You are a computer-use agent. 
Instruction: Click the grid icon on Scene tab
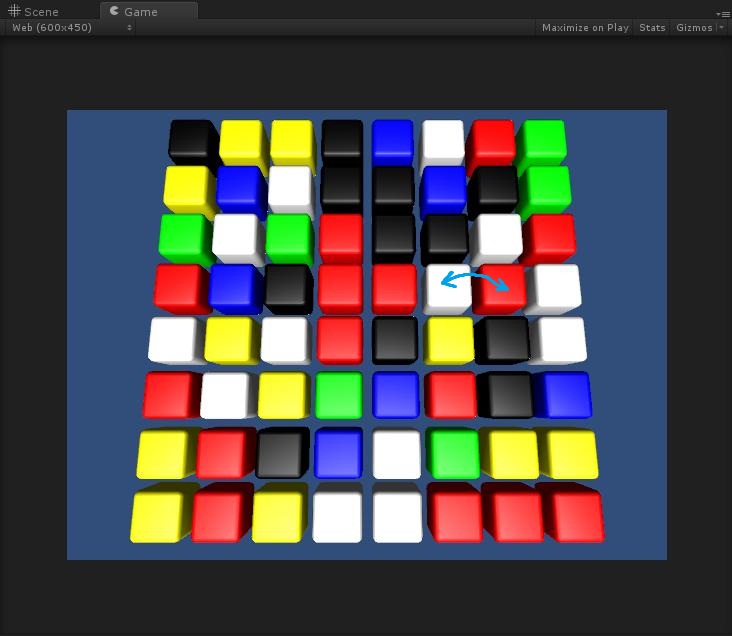pos(14,11)
